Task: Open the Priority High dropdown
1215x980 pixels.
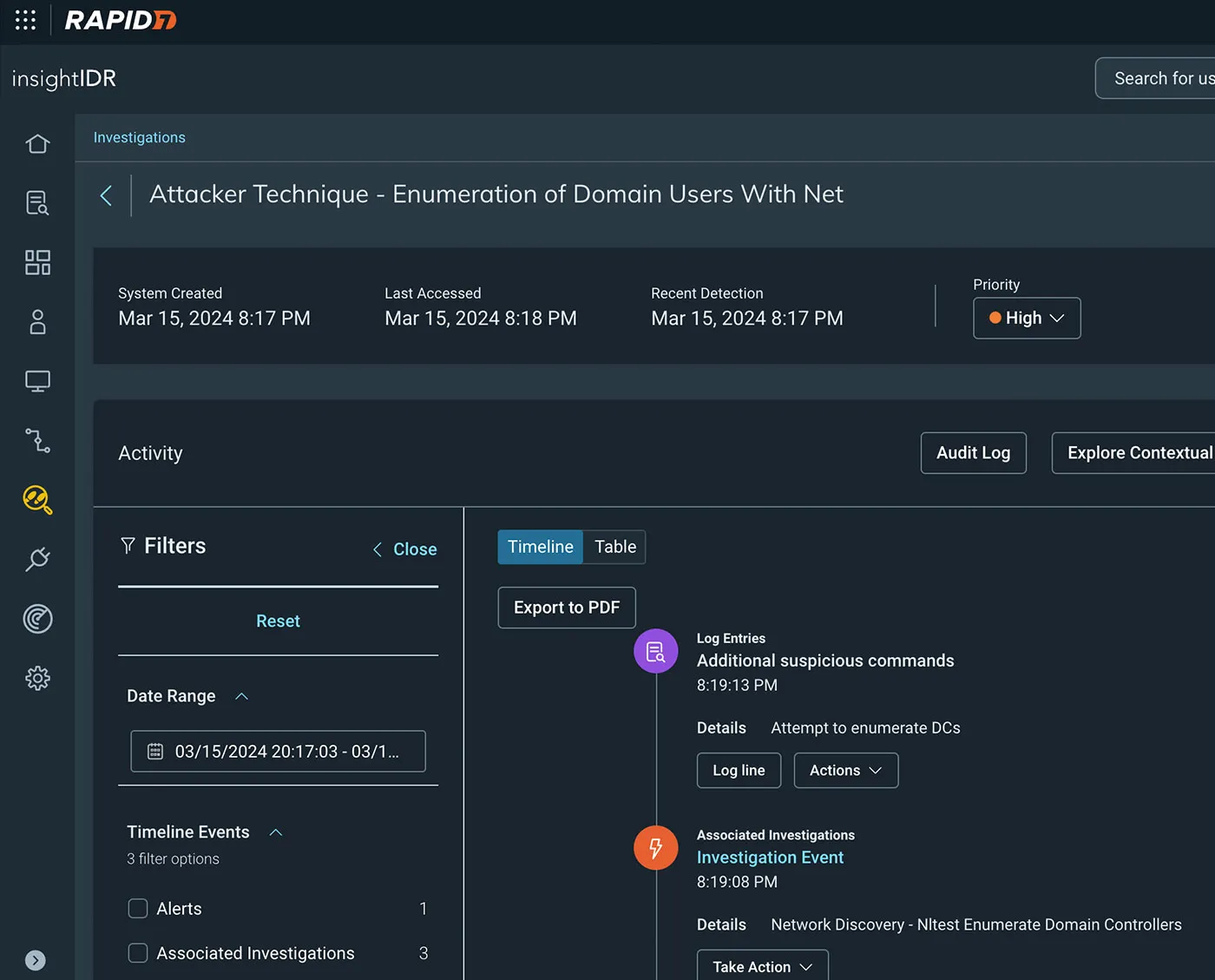Action: click(x=1027, y=318)
